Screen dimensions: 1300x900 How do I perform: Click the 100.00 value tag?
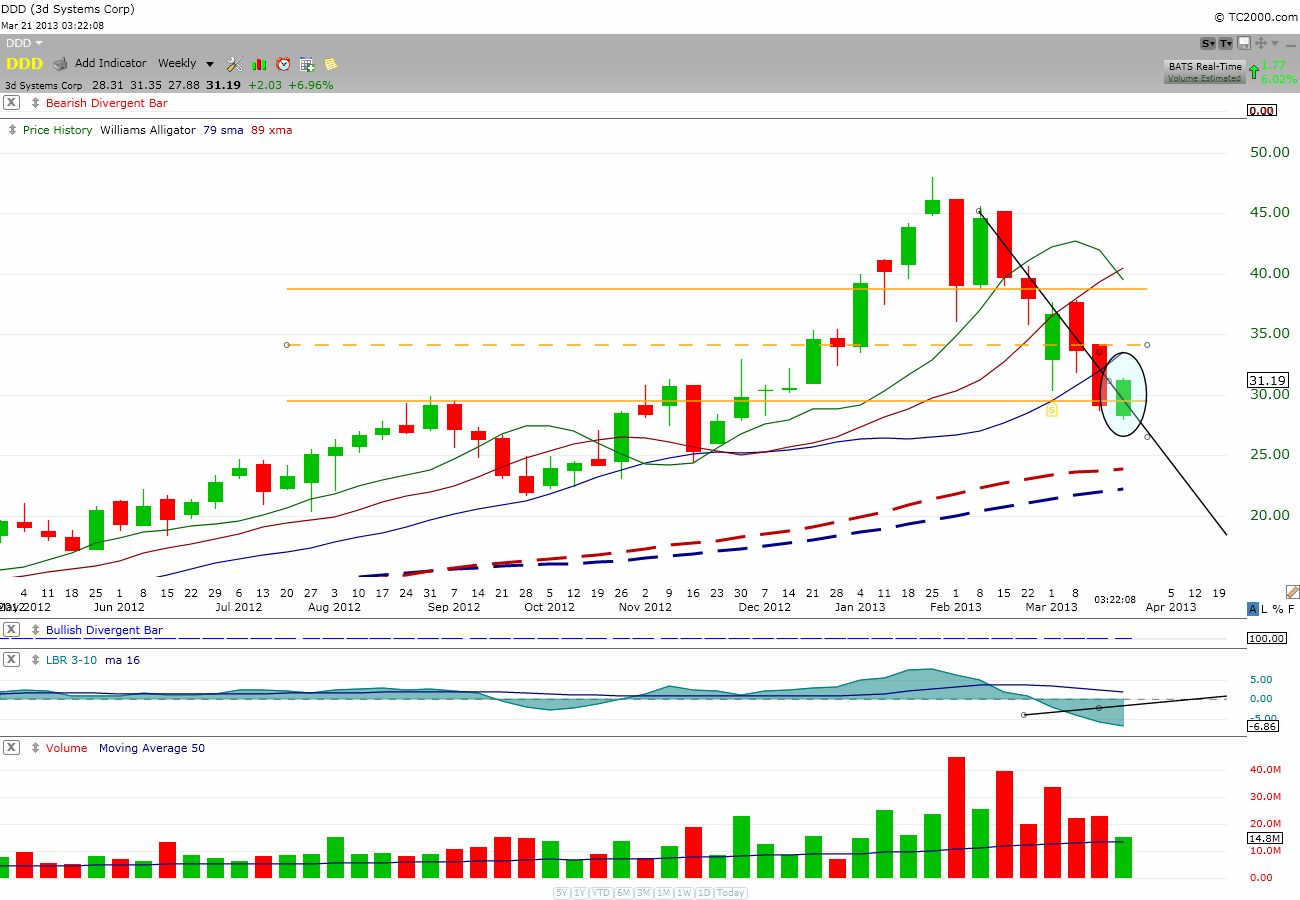pos(1267,638)
